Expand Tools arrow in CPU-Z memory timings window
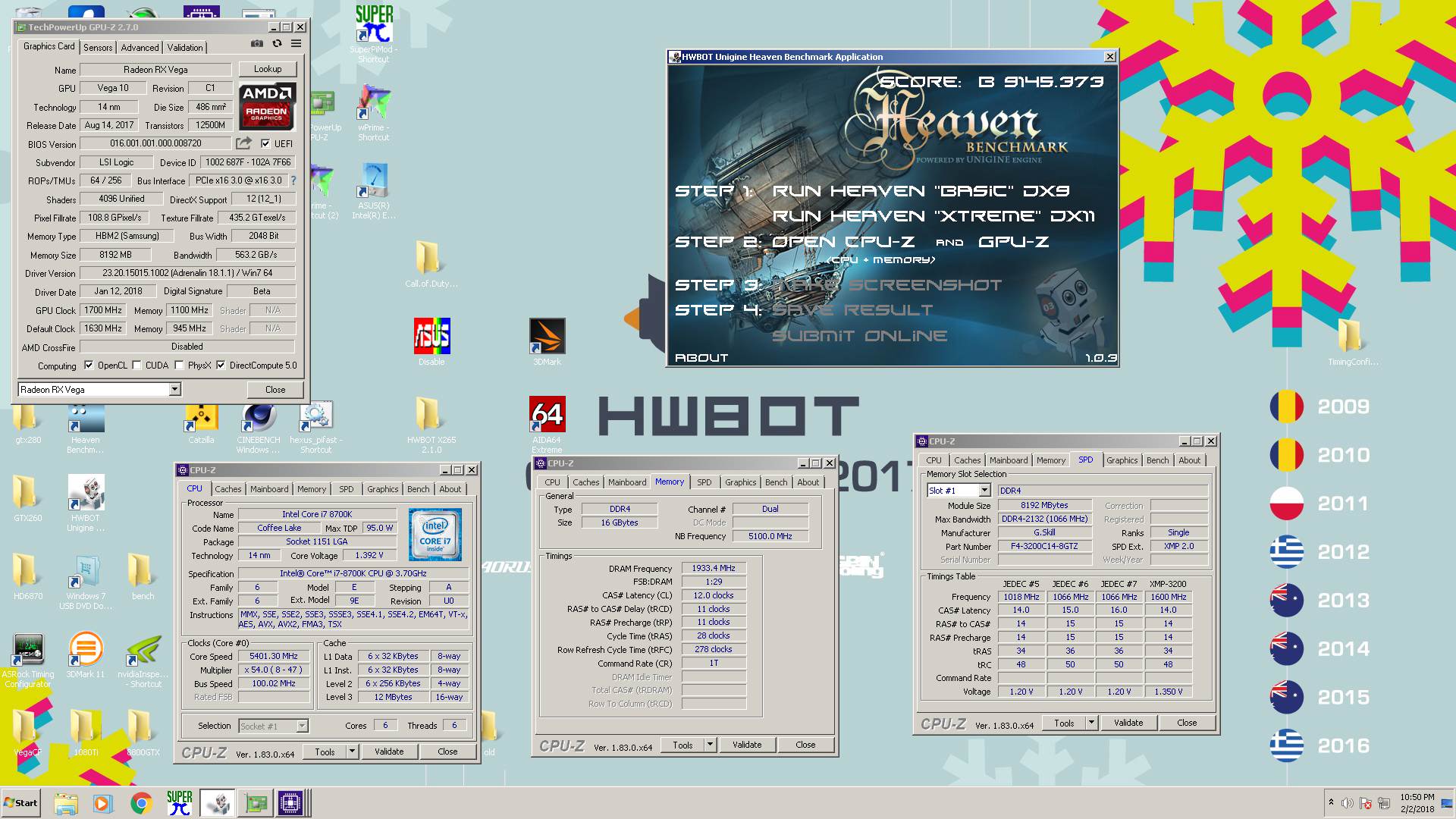Viewport: 1456px width, 819px height. click(x=710, y=745)
